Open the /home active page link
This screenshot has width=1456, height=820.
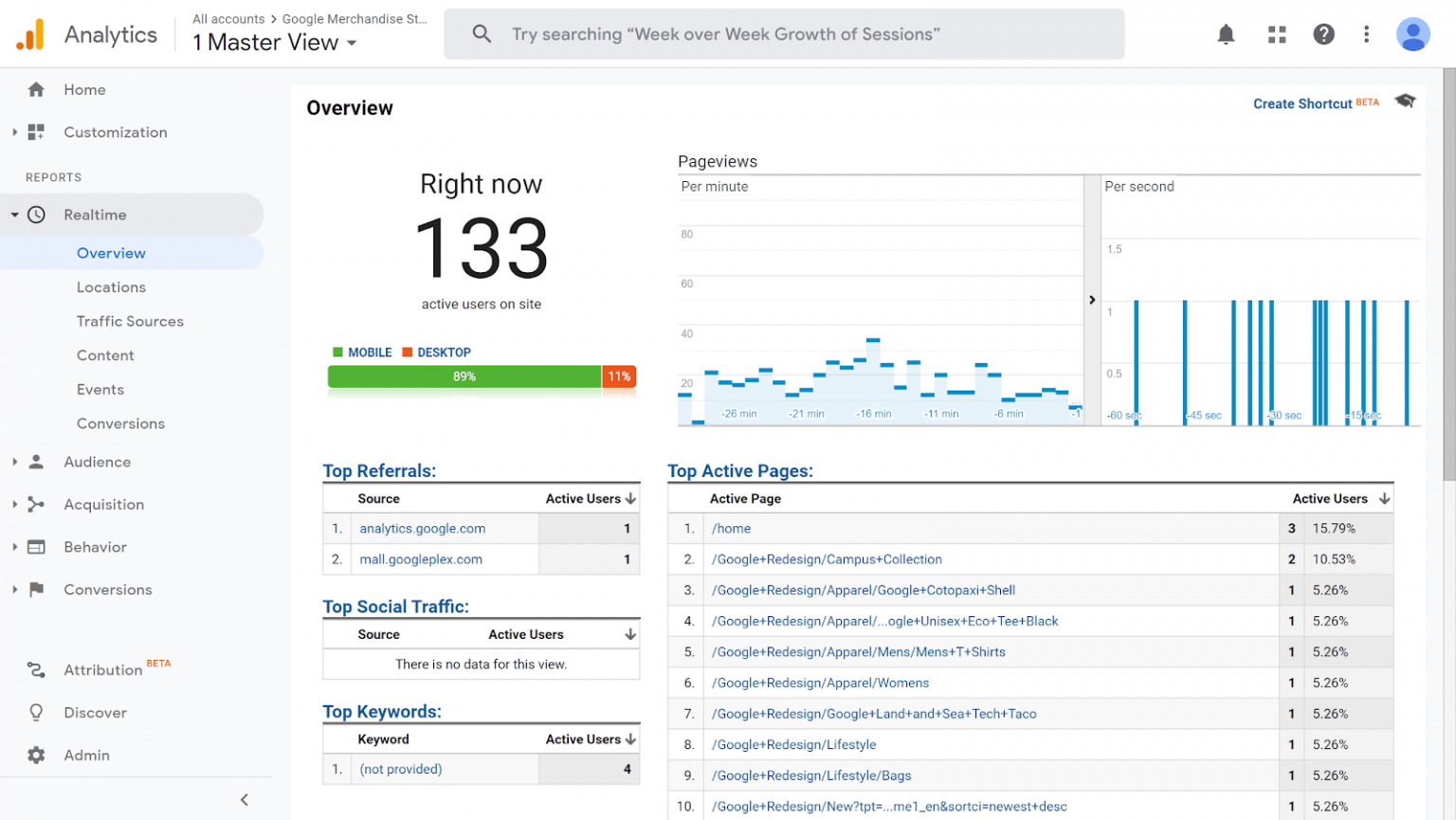point(731,528)
